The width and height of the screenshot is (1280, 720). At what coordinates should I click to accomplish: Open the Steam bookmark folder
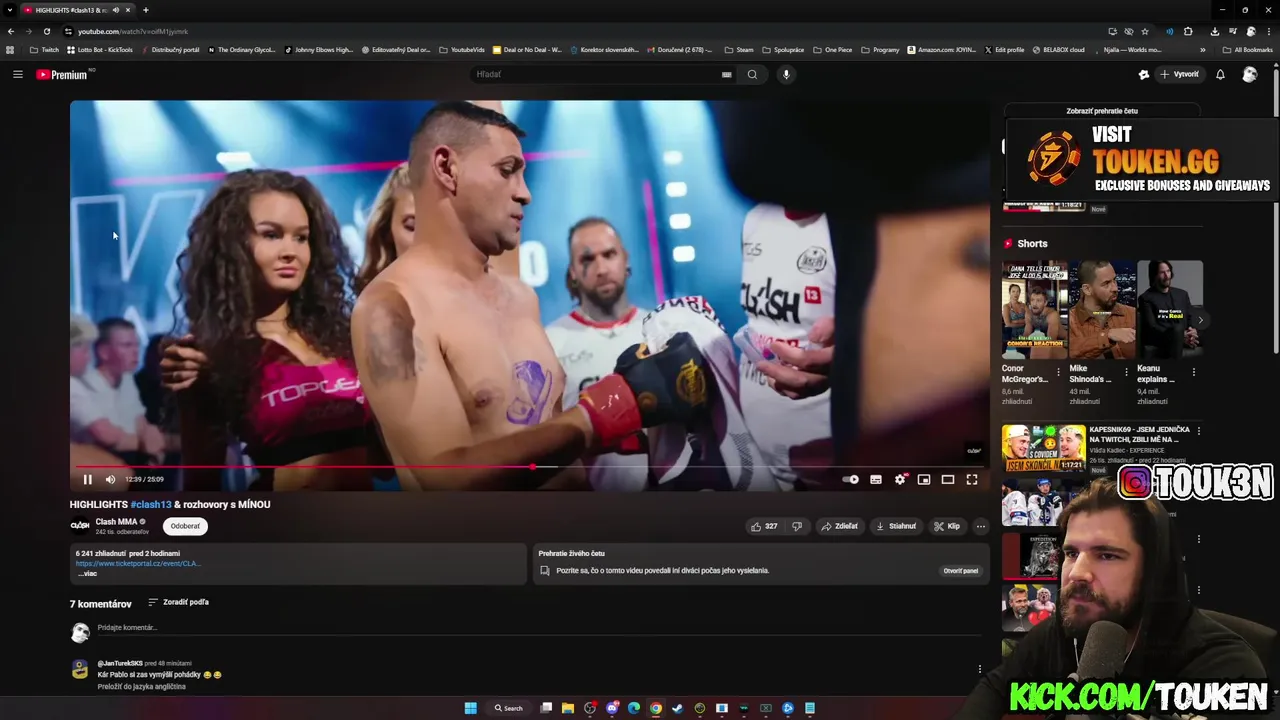point(739,49)
